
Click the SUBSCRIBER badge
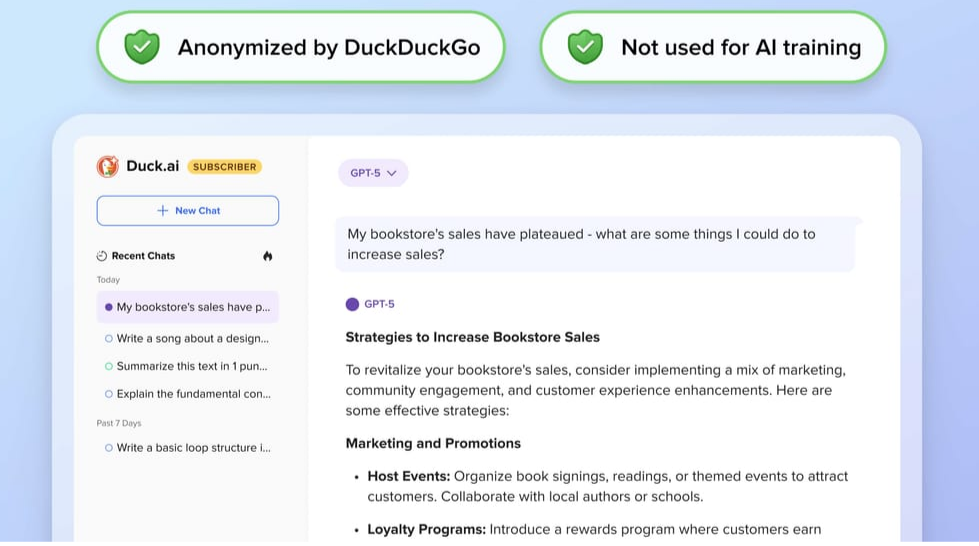(224, 167)
